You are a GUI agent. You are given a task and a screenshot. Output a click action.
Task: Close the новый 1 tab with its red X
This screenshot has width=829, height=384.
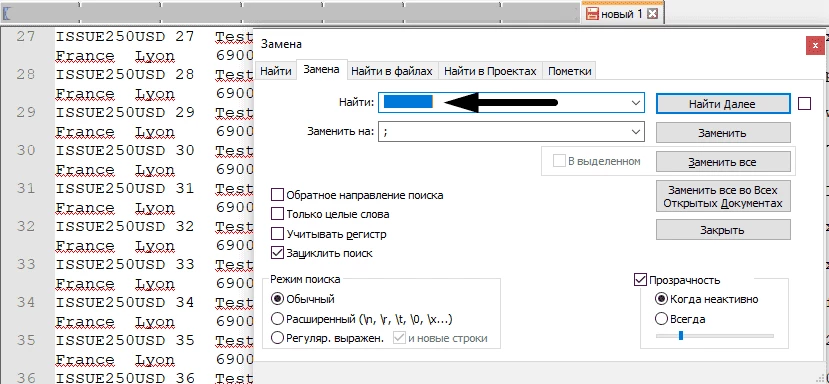pos(653,14)
